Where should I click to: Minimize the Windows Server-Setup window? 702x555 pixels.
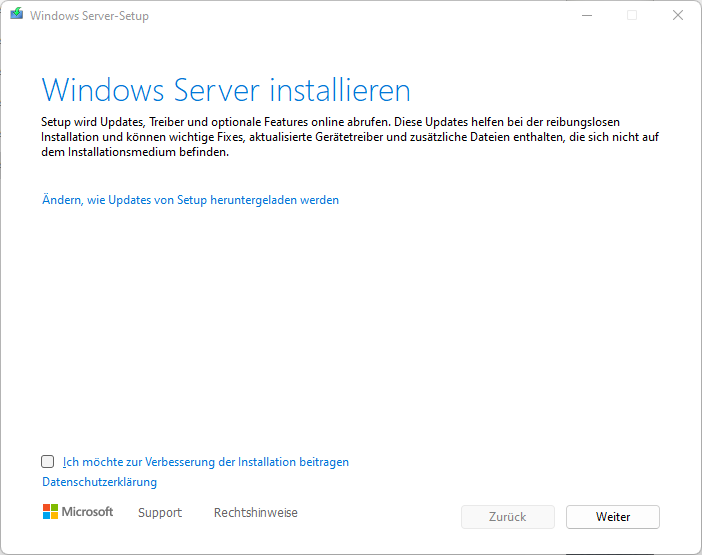point(585,15)
